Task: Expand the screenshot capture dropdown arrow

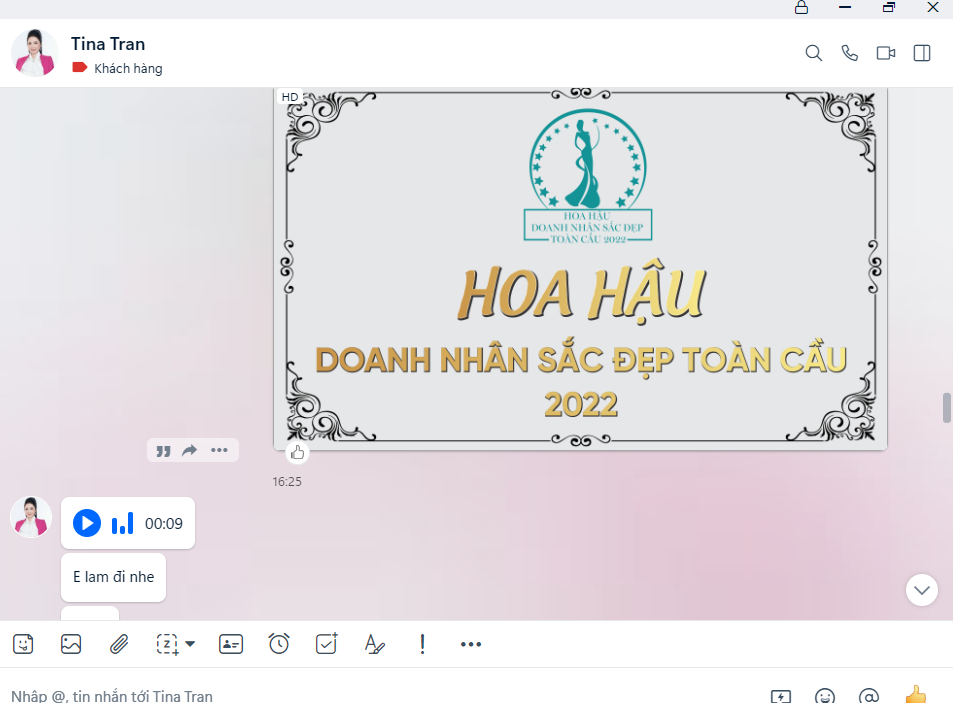Action: (190, 645)
